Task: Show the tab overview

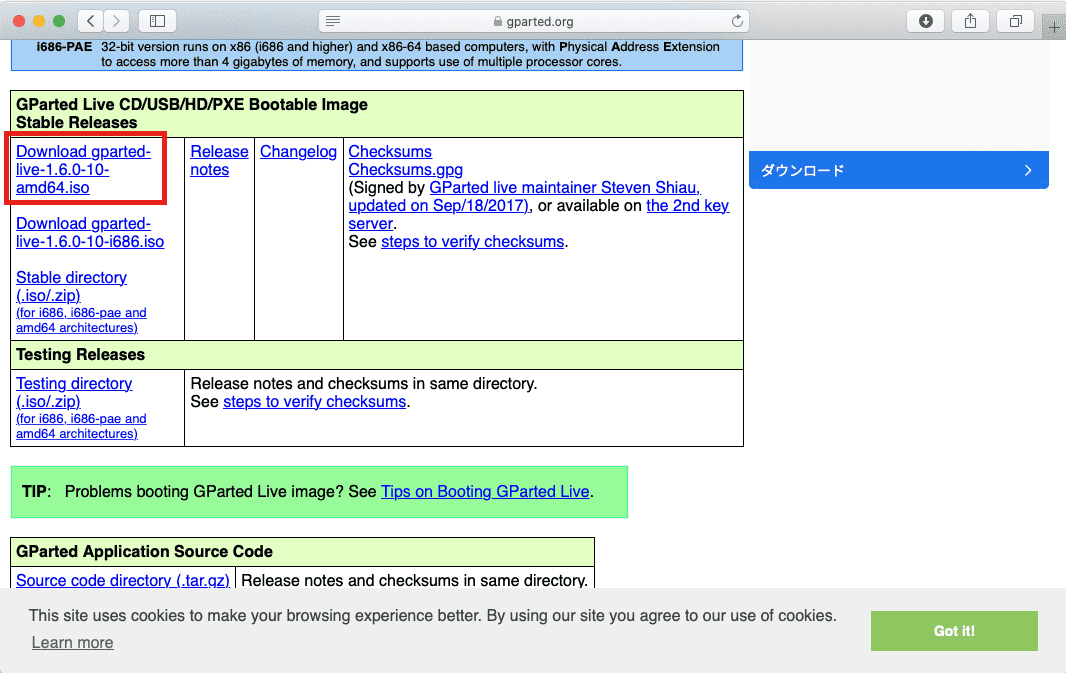Action: pos(1016,21)
